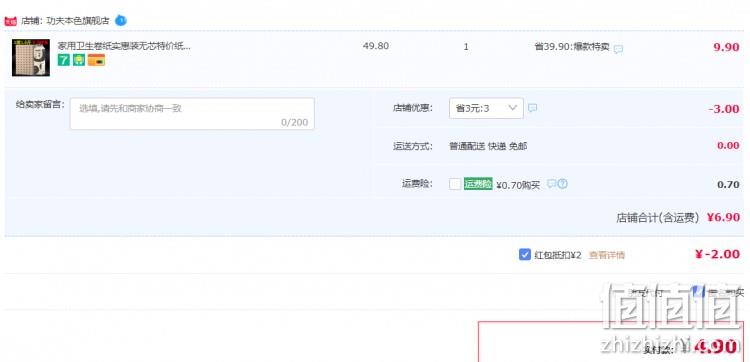
Task: Click the red Tmall shop logo icon
Action: tap(11, 21)
